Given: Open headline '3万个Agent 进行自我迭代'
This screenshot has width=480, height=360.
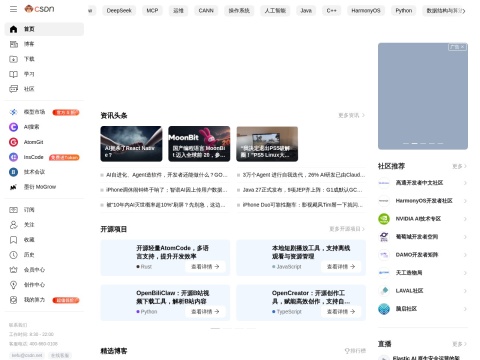Looking at the screenshot, I should [304, 175].
